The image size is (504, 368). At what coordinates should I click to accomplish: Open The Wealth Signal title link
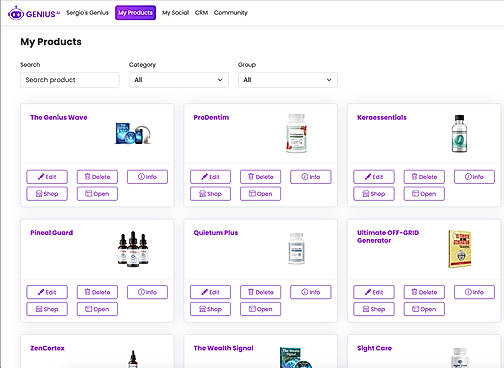click(223, 348)
